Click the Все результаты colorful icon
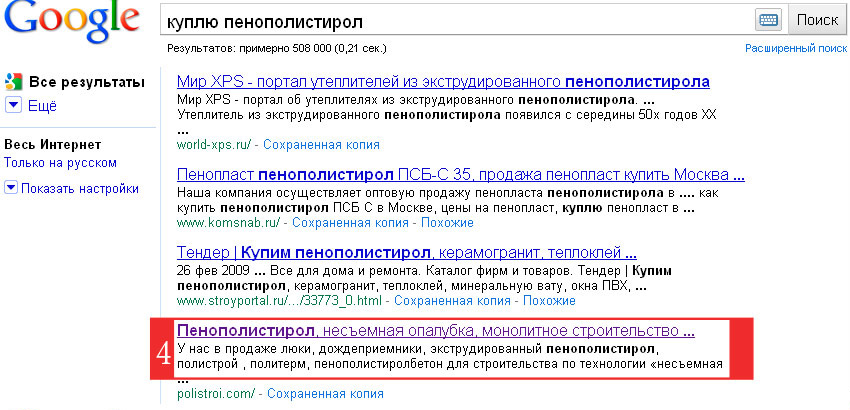This screenshot has width=850, height=410. (x=14, y=82)
